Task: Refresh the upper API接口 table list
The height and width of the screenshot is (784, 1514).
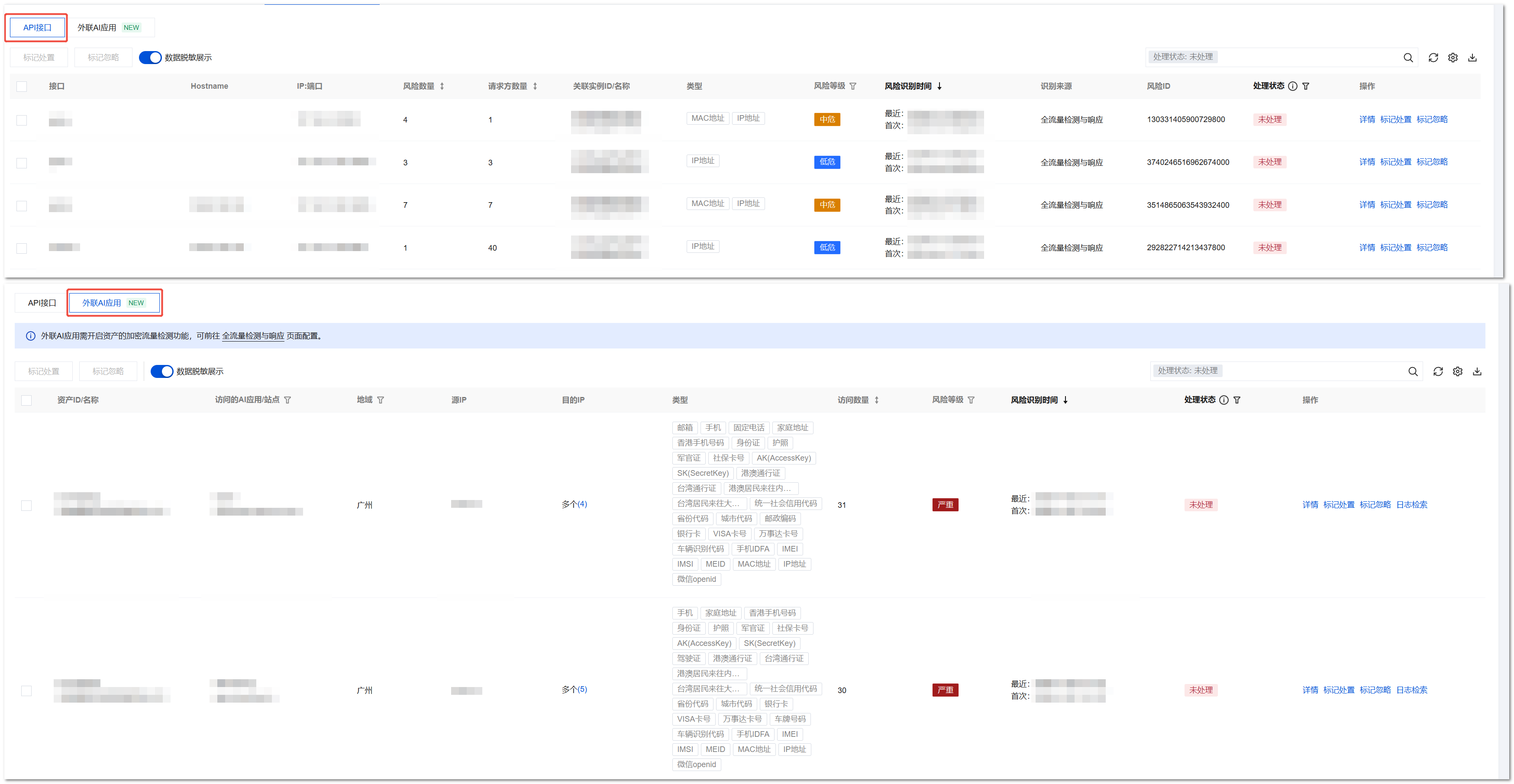Action: coord(1433,58)
